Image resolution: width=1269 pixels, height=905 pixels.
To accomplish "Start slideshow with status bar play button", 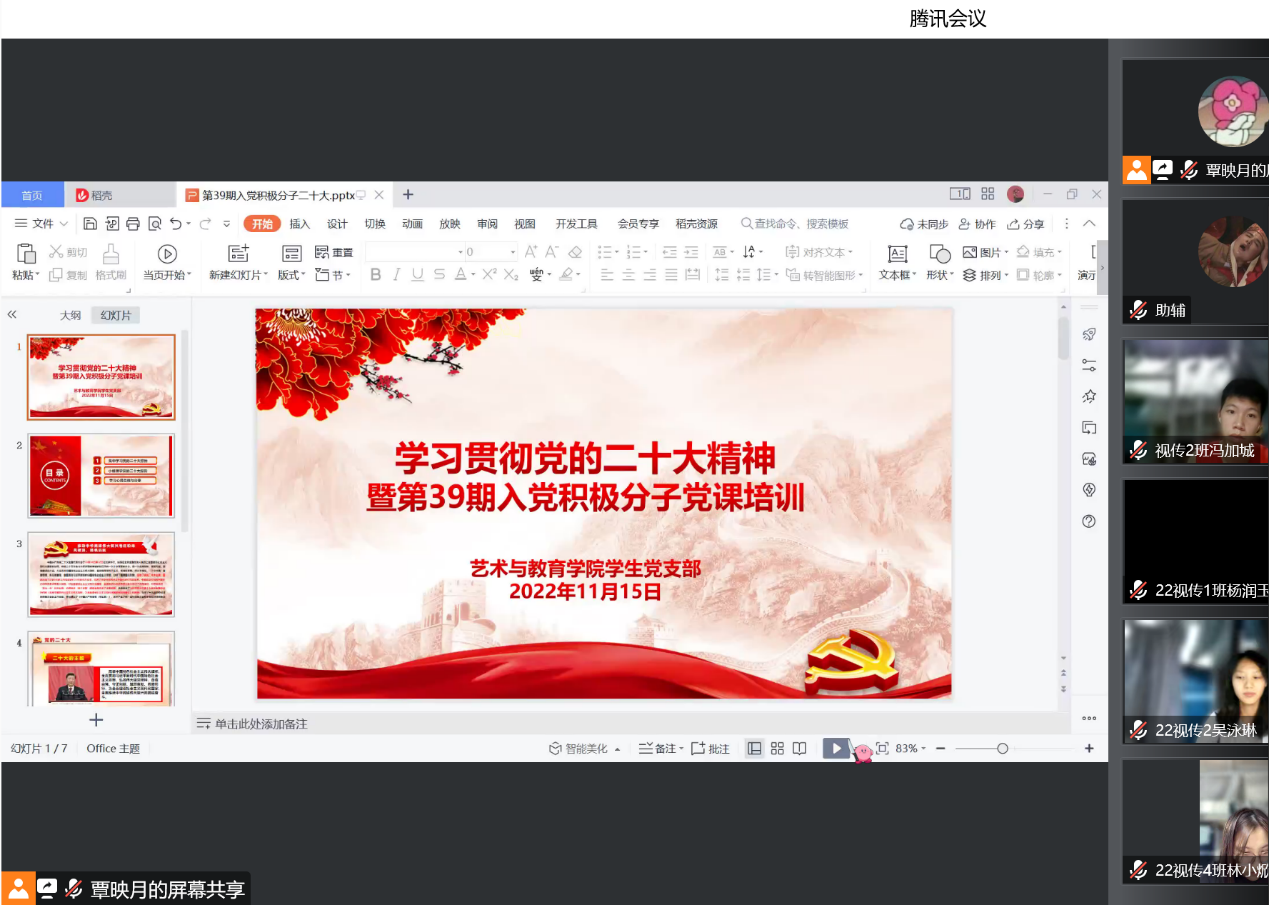I will [835, 748].
